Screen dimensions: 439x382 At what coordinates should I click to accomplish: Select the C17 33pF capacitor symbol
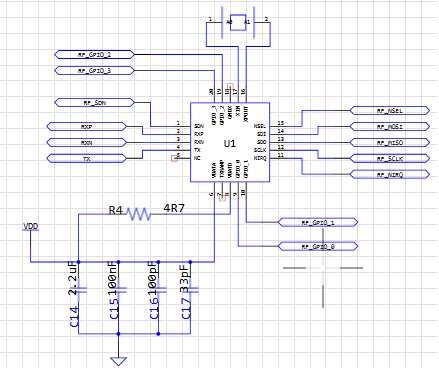point(190,290)
